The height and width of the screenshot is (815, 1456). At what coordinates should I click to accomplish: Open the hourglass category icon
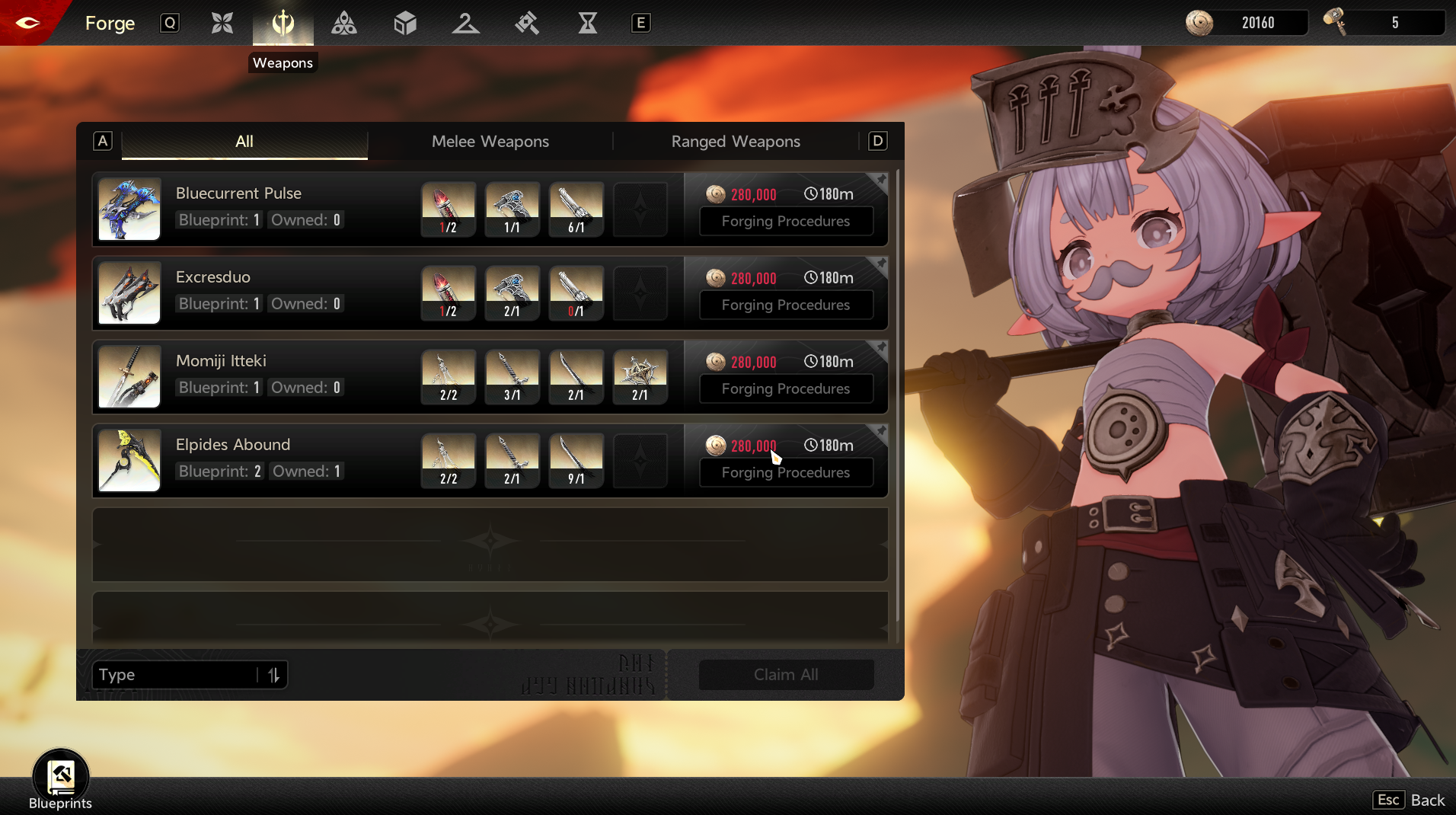click(x=588, y=23)
